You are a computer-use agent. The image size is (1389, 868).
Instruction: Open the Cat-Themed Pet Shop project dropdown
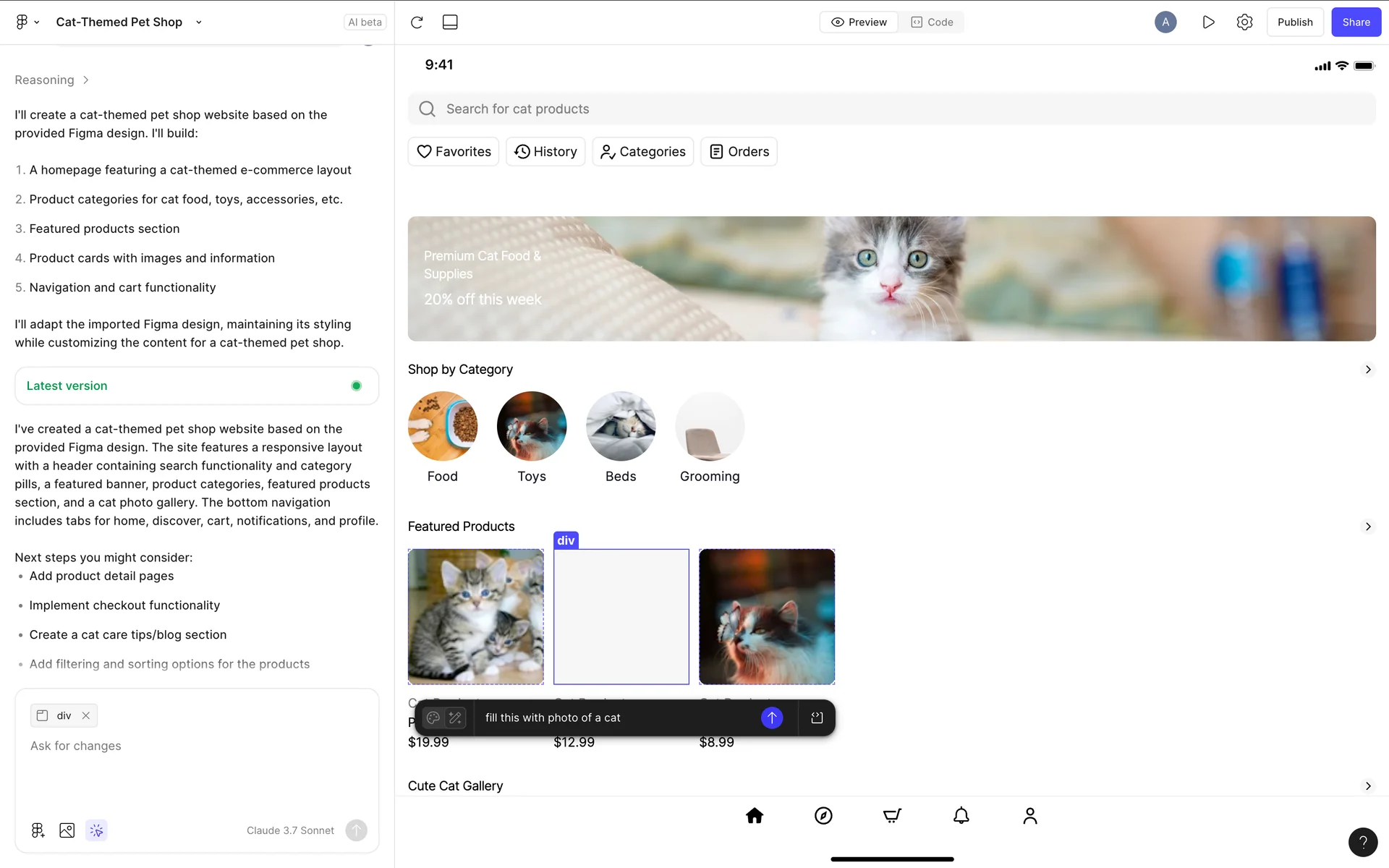(x=199, y=22)
